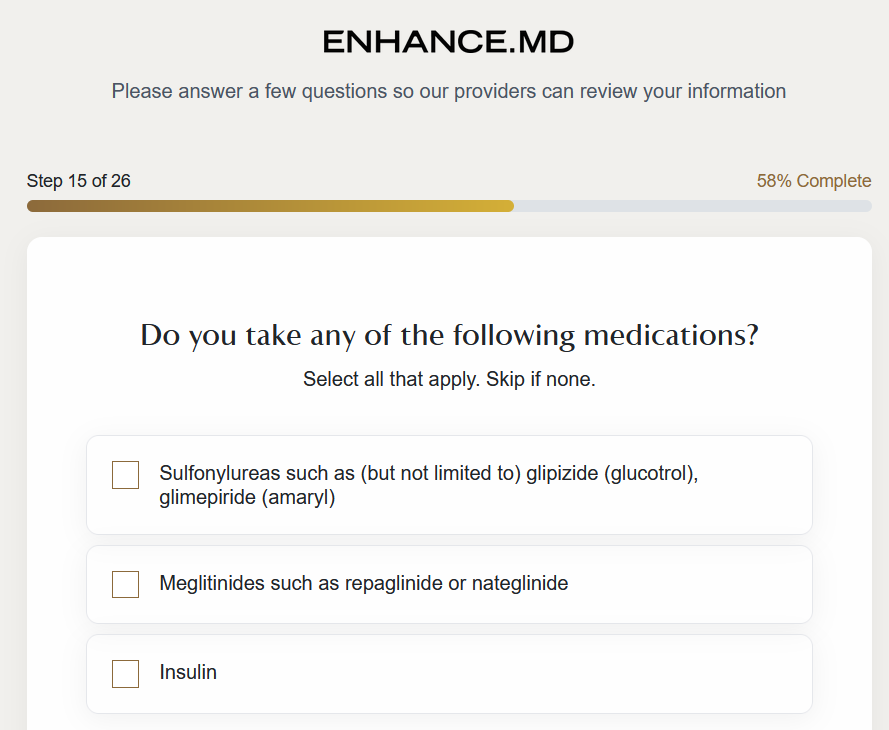This screenshot has width=889, height=730.
Task: Click blank area right of Meglitinides label
Action: [x=690, y=584]
